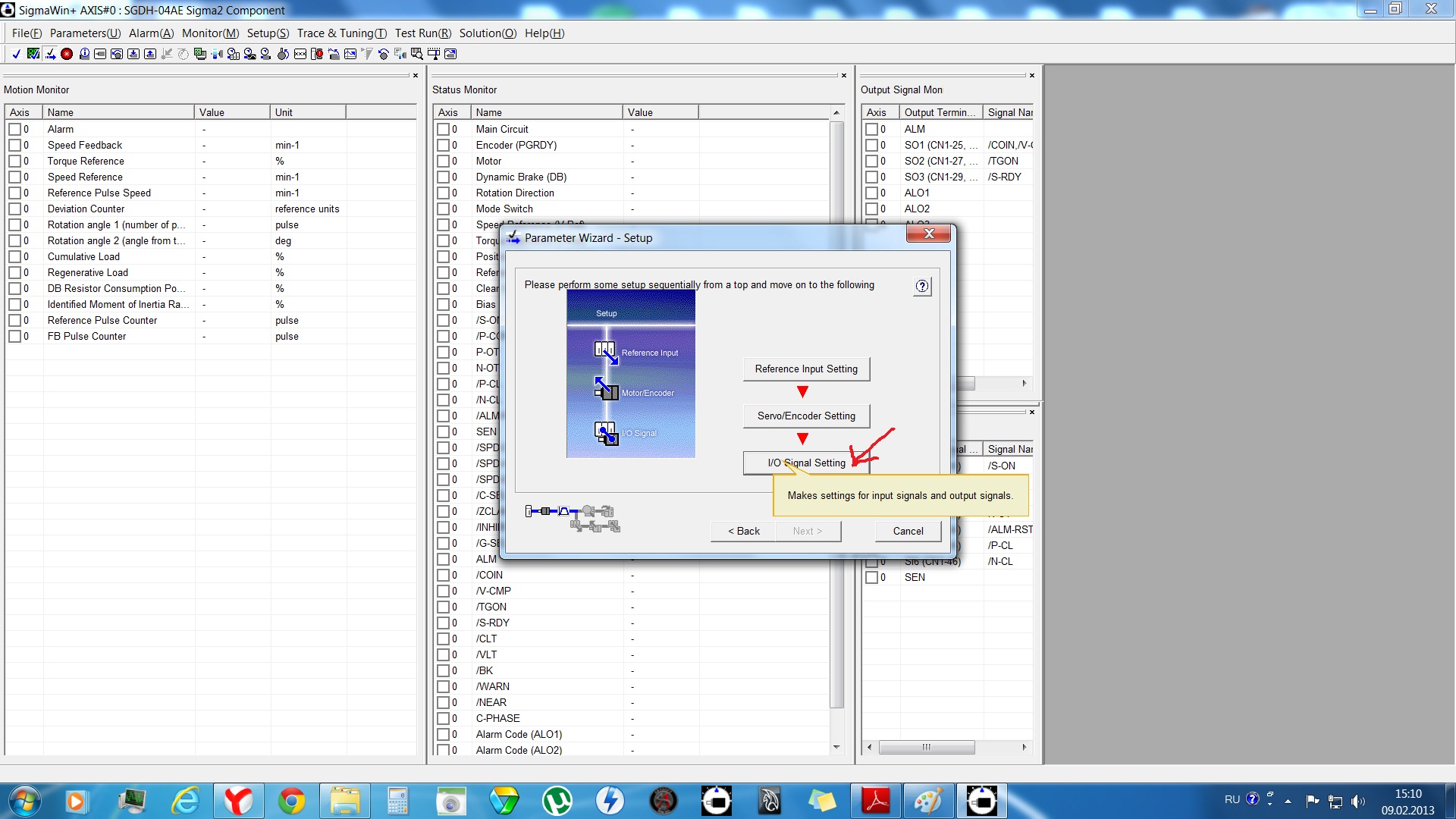Open the Trace & Tuning menu
This screenshot has height=819, width=1456.
[341, 33]
